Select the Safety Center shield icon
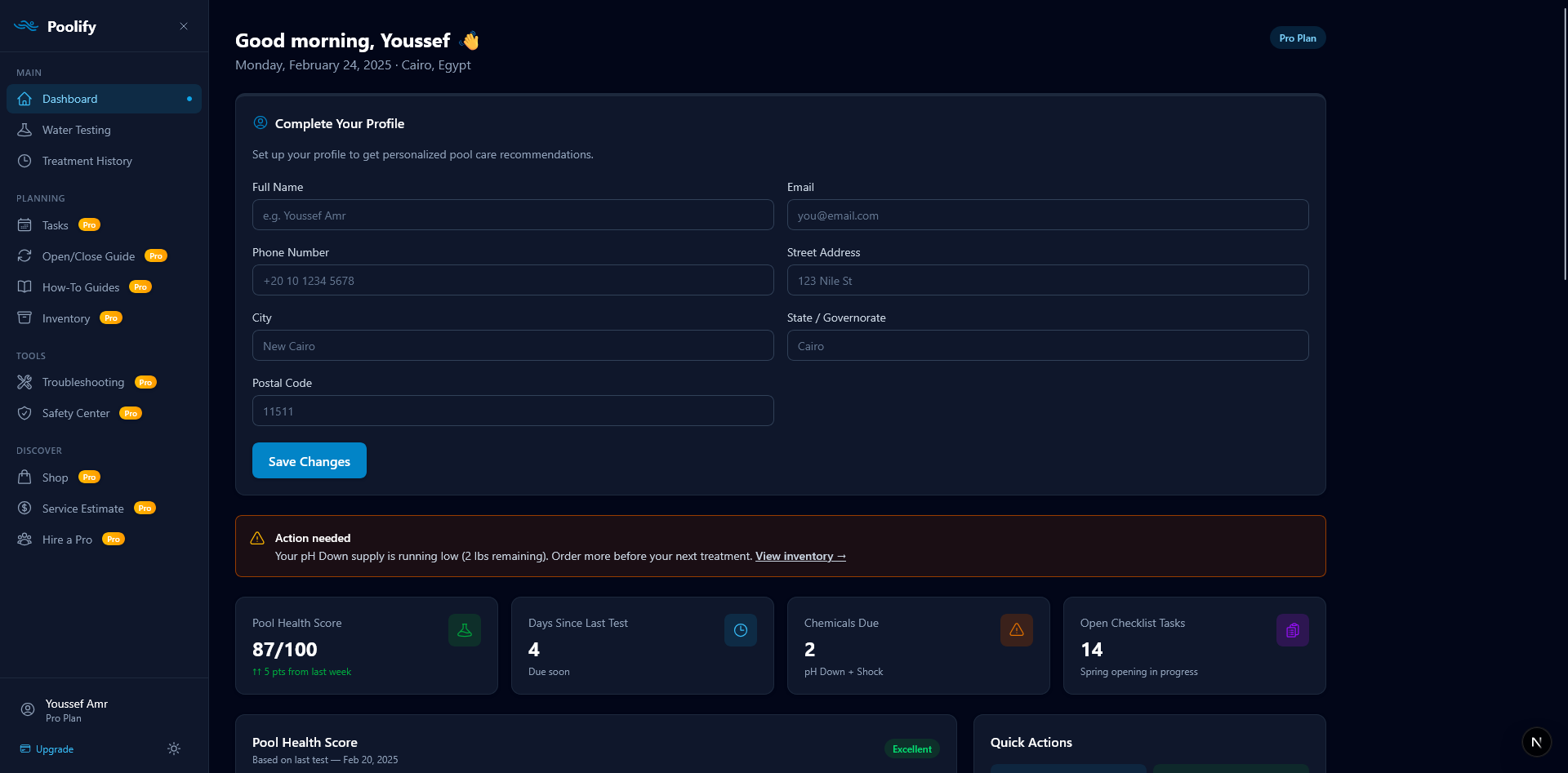The height and width of the screenshot is (773, 1568). [x=25, y=413]
